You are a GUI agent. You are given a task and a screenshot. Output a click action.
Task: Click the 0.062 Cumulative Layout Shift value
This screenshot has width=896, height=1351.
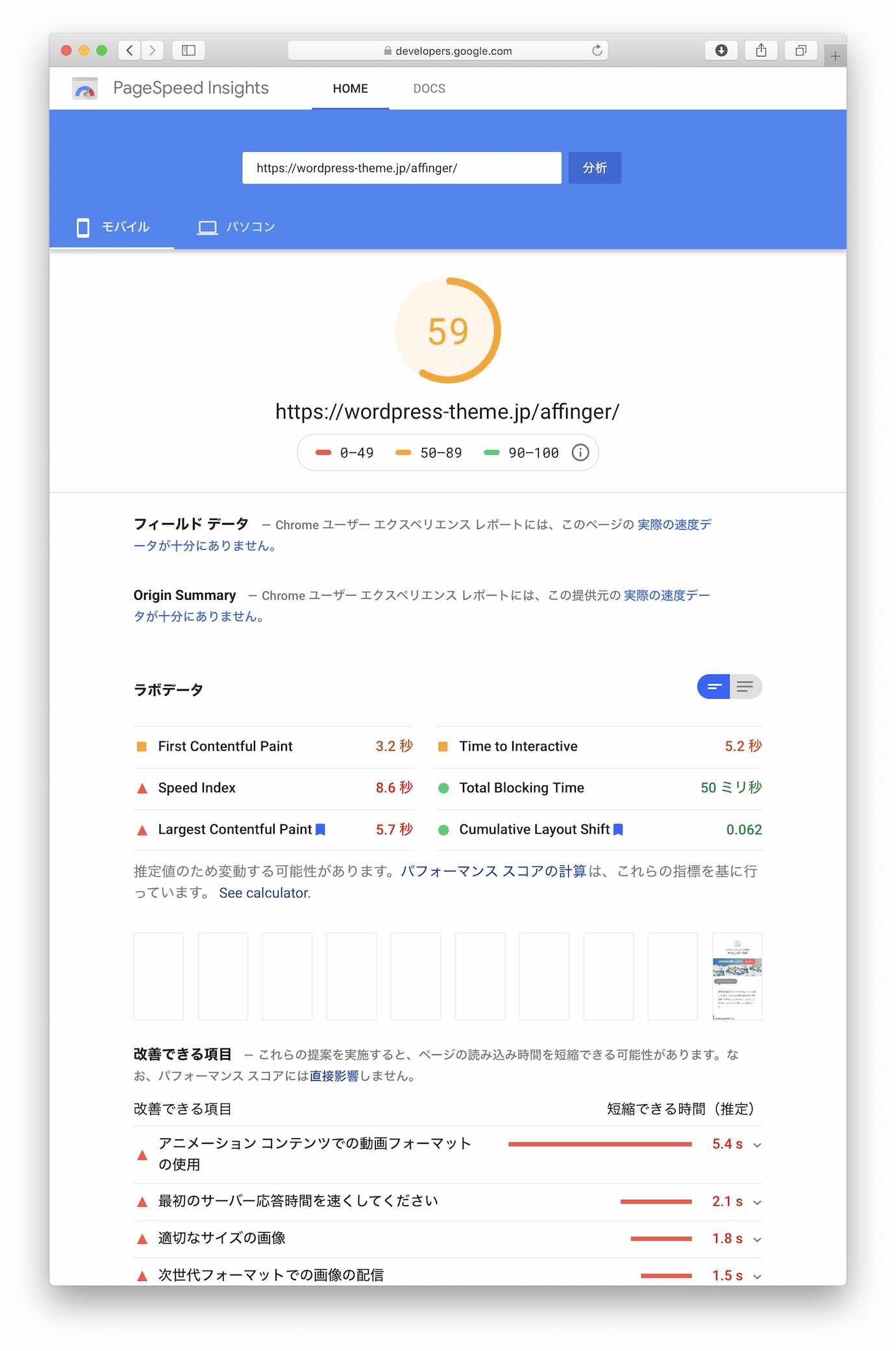744,830
